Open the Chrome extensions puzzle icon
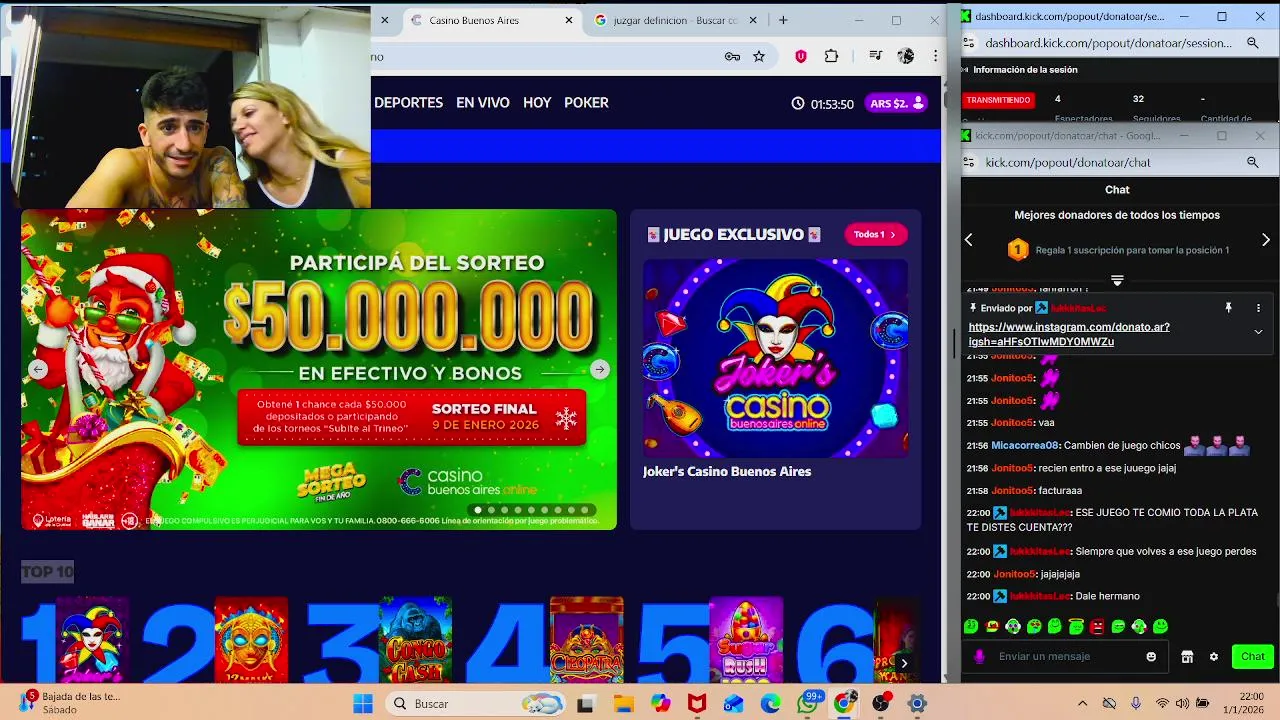The width and height of the screenshot is (1280, 720). (831, 57)
